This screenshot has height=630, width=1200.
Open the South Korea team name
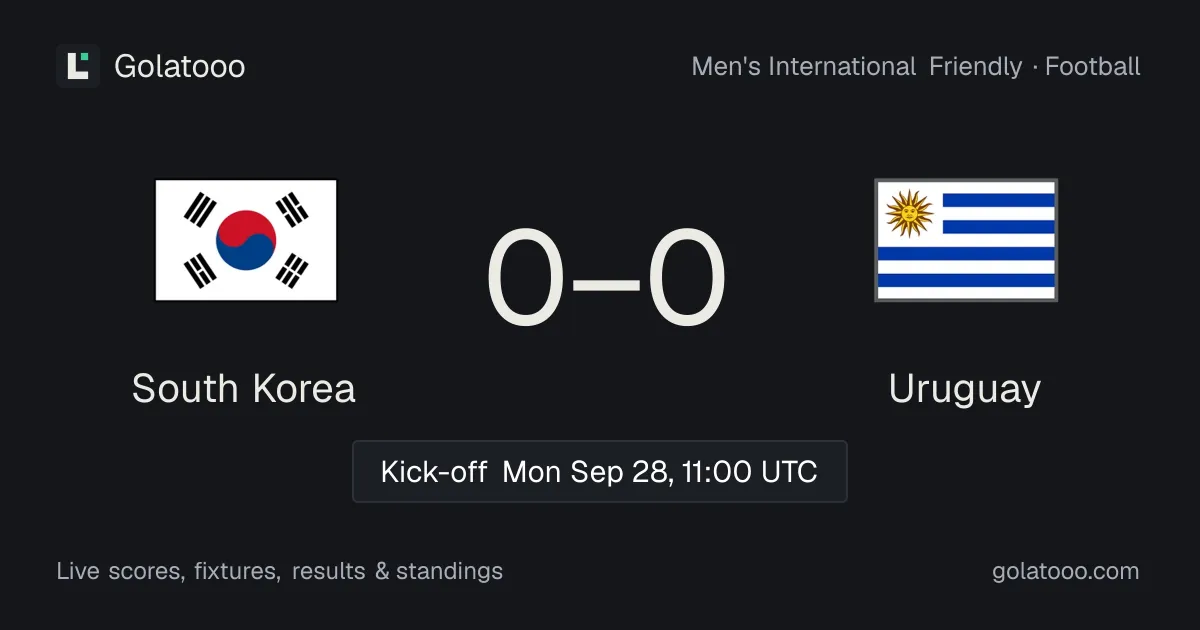click(244, 389)
